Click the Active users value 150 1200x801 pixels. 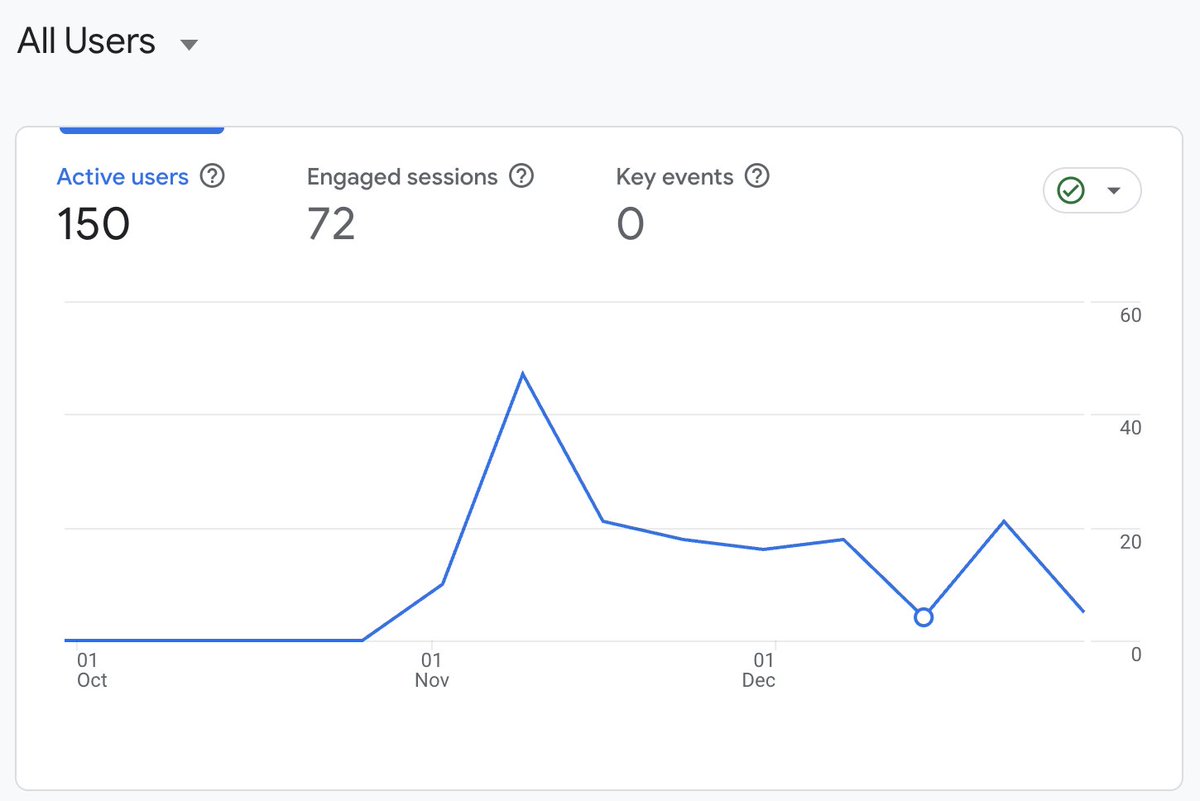click(93, 224)
